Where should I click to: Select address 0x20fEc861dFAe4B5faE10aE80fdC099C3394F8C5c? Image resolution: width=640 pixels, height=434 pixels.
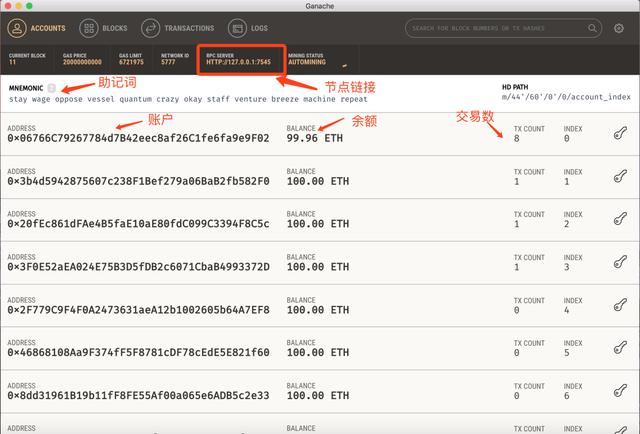[x=138, y=224]
